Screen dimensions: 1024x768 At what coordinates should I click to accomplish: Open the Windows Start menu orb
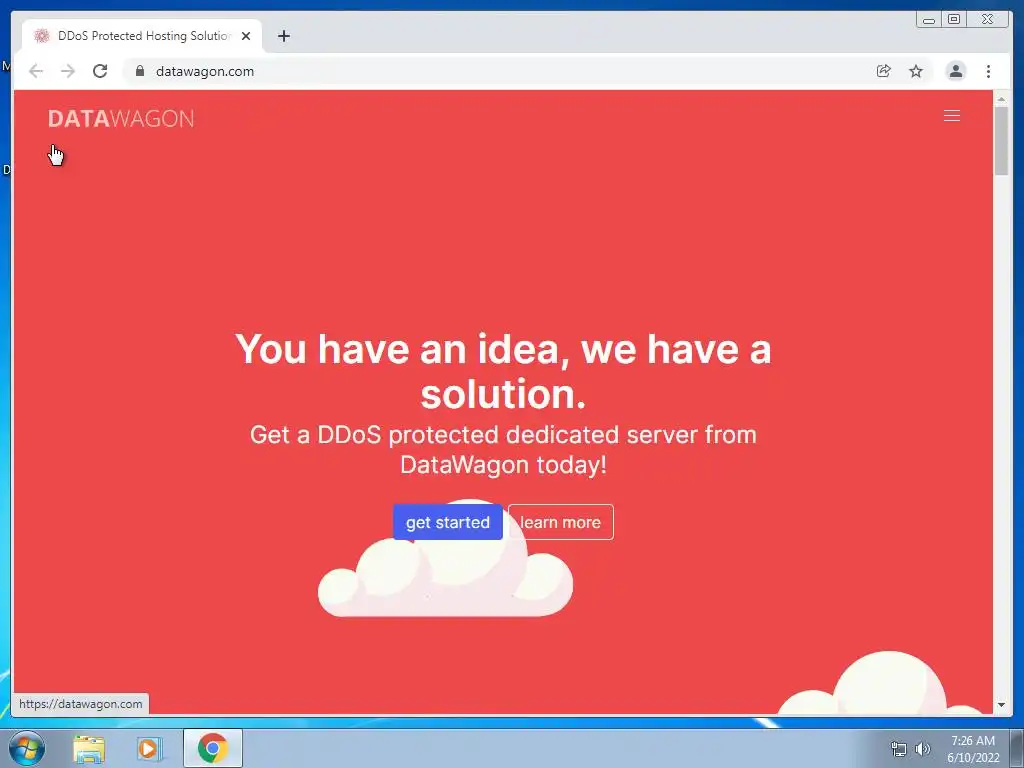[26, 748]
